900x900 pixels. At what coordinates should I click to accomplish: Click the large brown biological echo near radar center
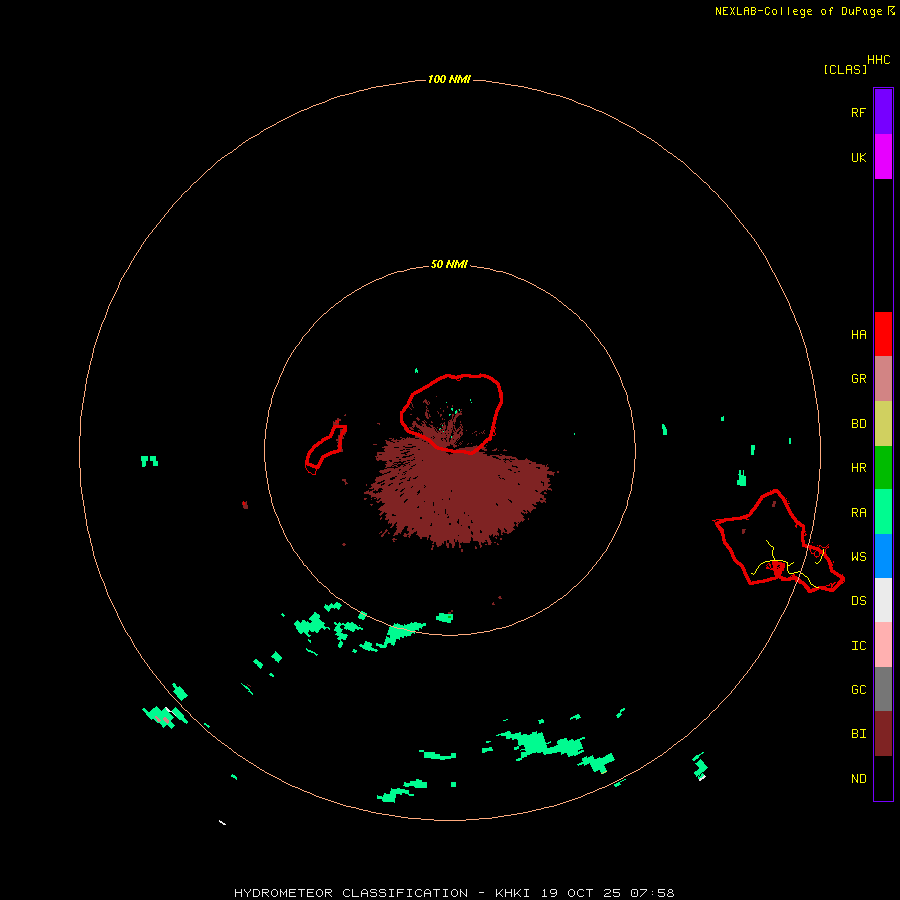click(x=459, y=494)
